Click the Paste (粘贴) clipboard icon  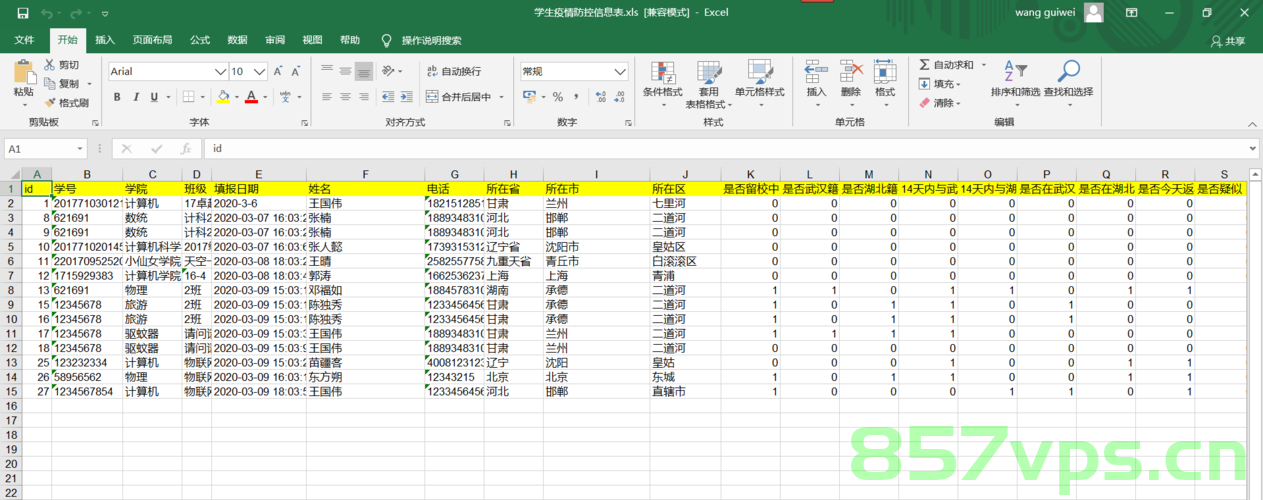tap(23, 72)
